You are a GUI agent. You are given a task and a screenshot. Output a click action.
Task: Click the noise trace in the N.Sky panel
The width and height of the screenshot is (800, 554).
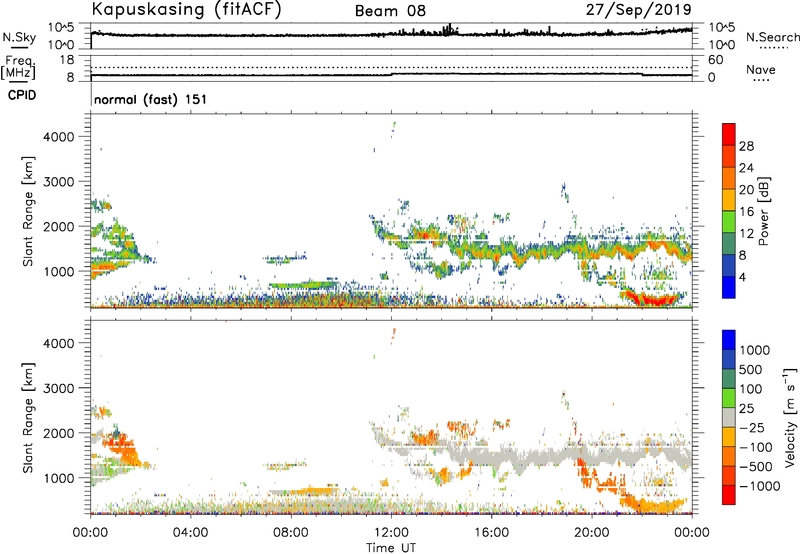pyautogui.click(x=391, y=34)
